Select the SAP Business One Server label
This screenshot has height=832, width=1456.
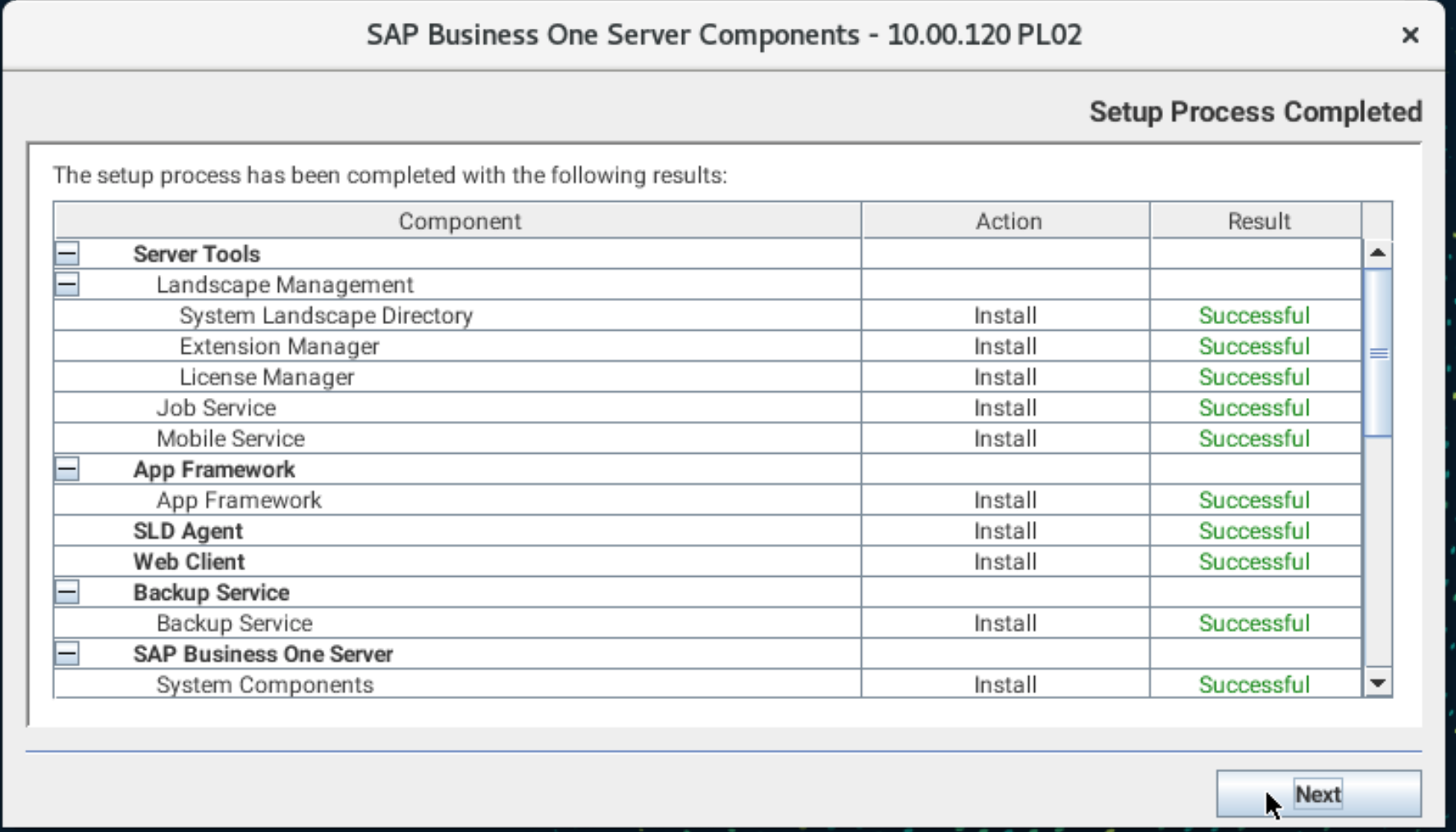(263, 654)
